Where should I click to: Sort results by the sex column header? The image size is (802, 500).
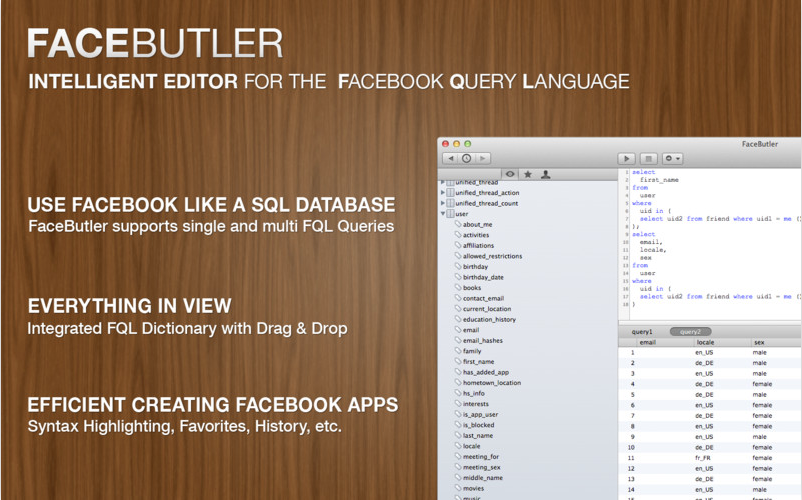click(759, 343)
